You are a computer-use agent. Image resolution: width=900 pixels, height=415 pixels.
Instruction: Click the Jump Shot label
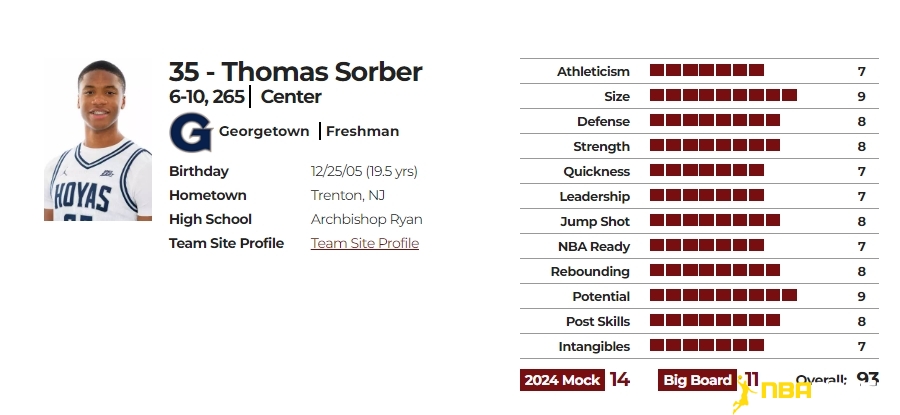click(x=595, y=222)
